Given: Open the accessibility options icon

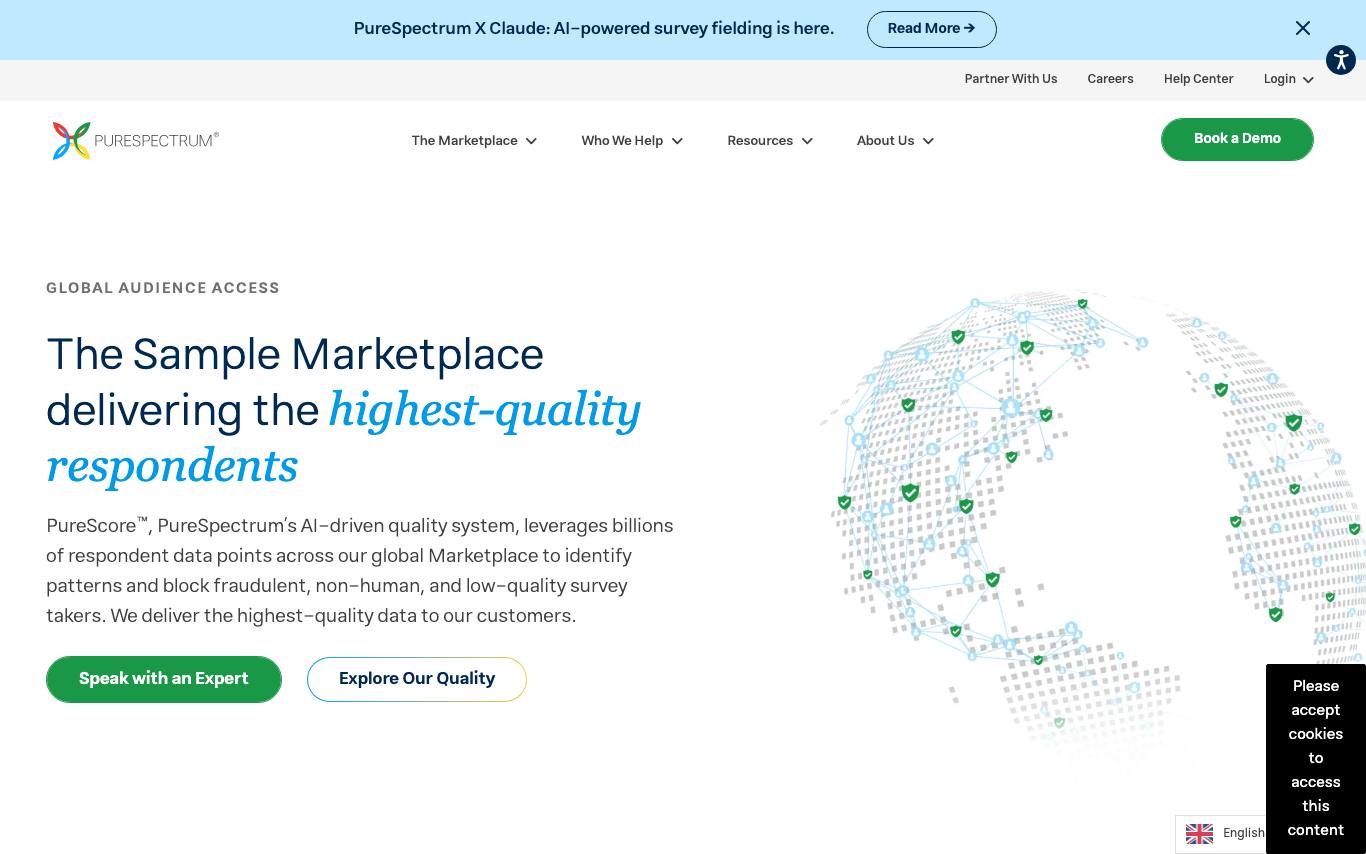Looking at the screenshot, I should click(x=1341, y=60).
